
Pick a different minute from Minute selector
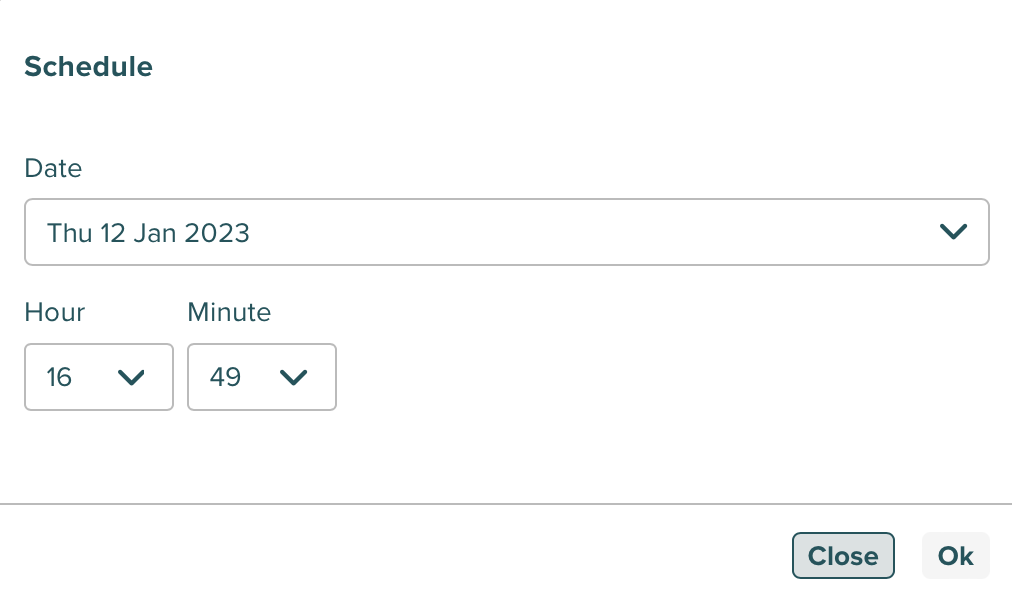click(x=262, y=377)
